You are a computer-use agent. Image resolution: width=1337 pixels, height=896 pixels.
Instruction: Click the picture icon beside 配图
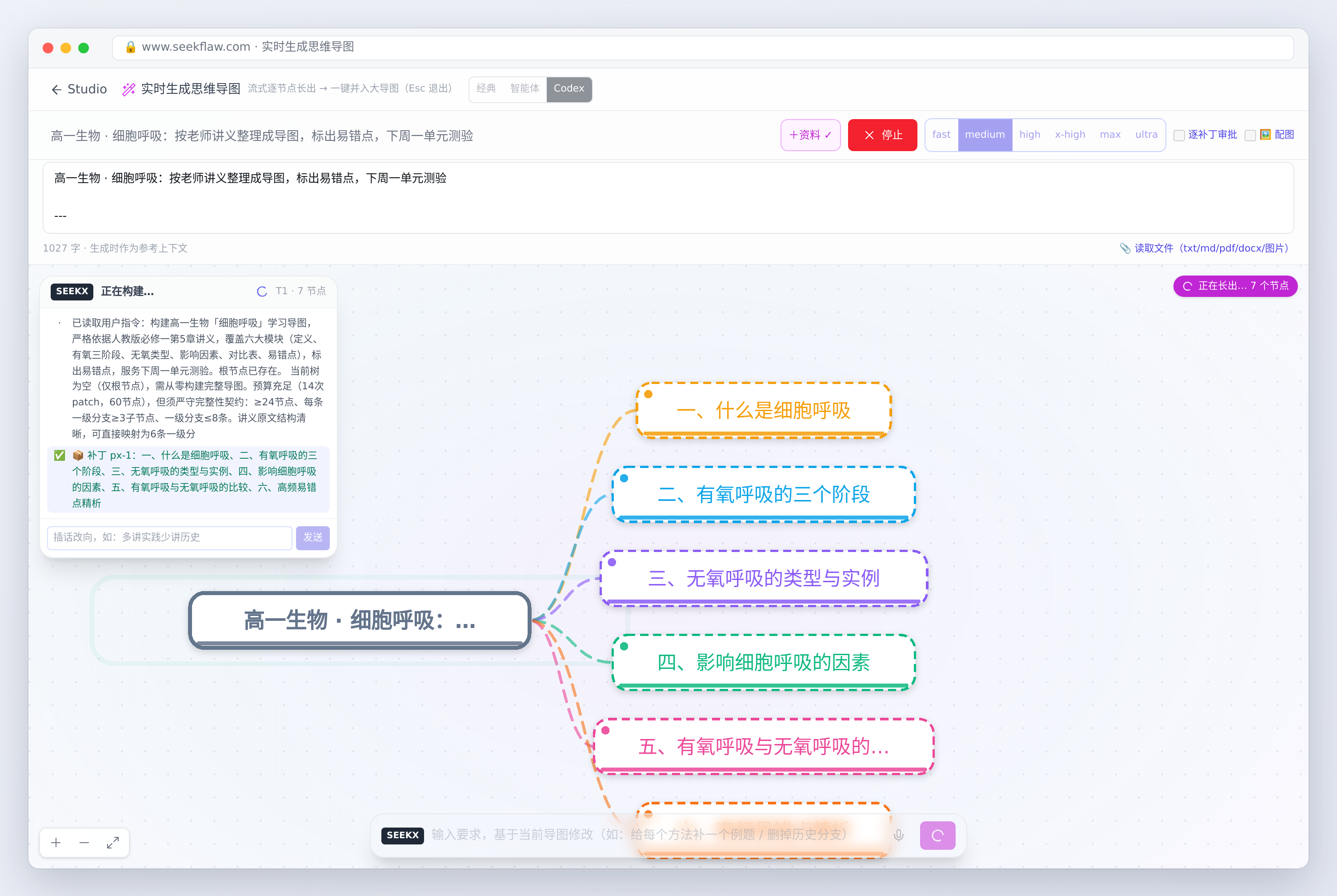pyautogui.click(x=1265, y=135)
